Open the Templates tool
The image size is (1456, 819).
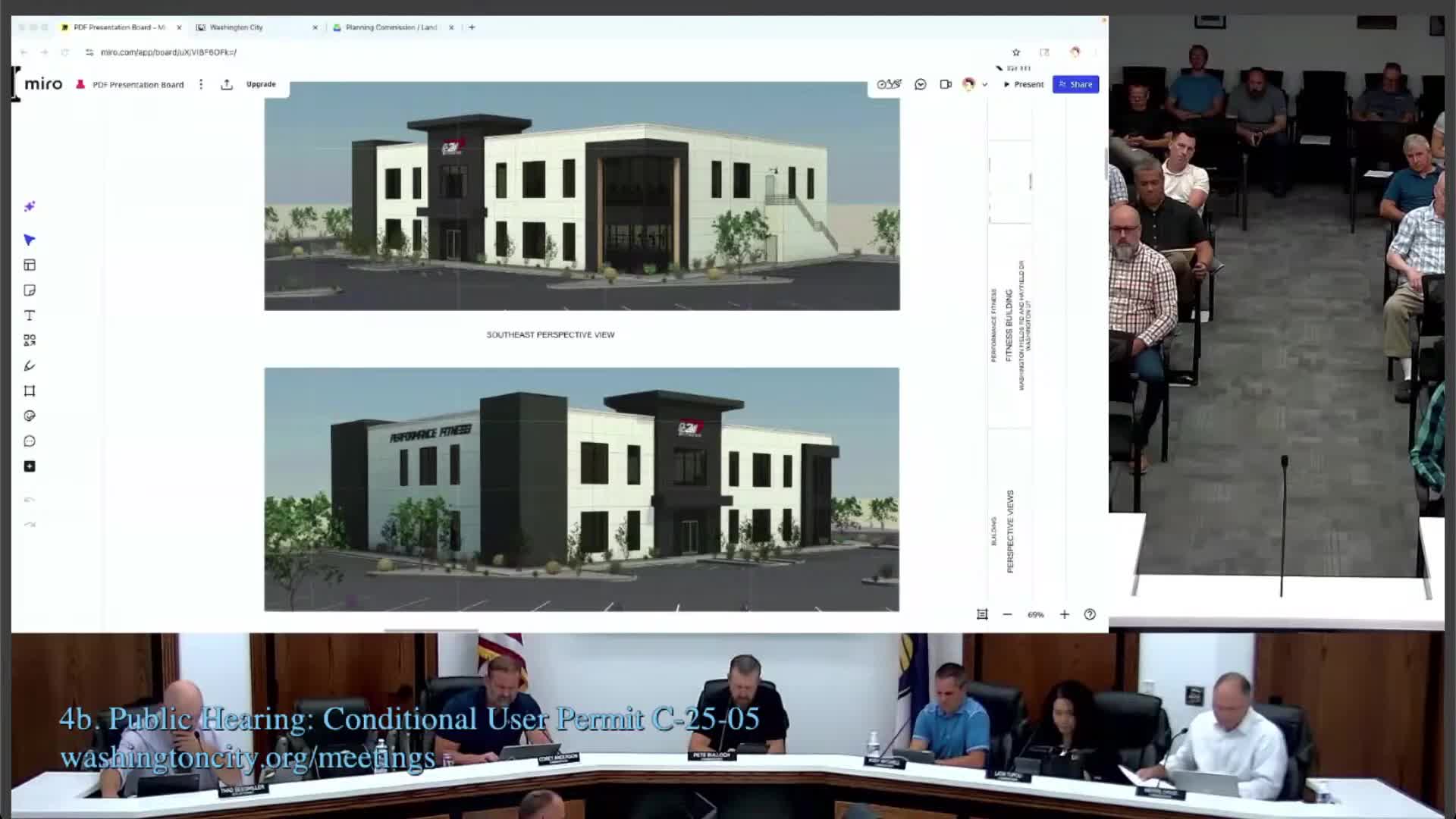coord(30,265)
